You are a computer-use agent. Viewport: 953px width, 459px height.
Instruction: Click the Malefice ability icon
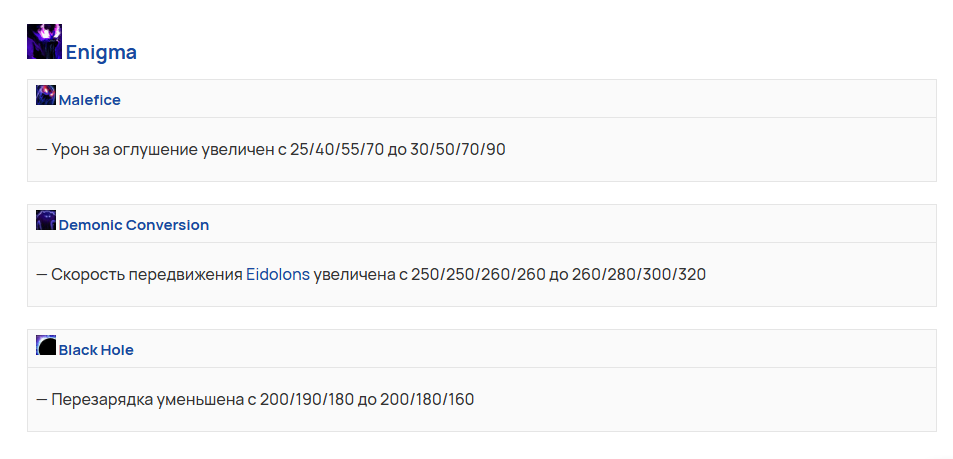click(46, 95)
